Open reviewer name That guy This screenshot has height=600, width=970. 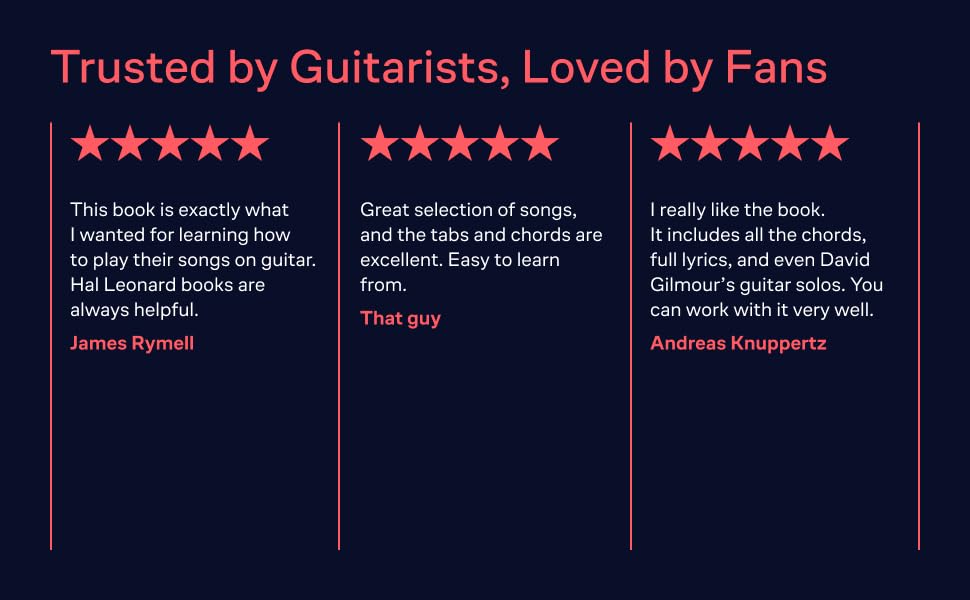point(400,318)
